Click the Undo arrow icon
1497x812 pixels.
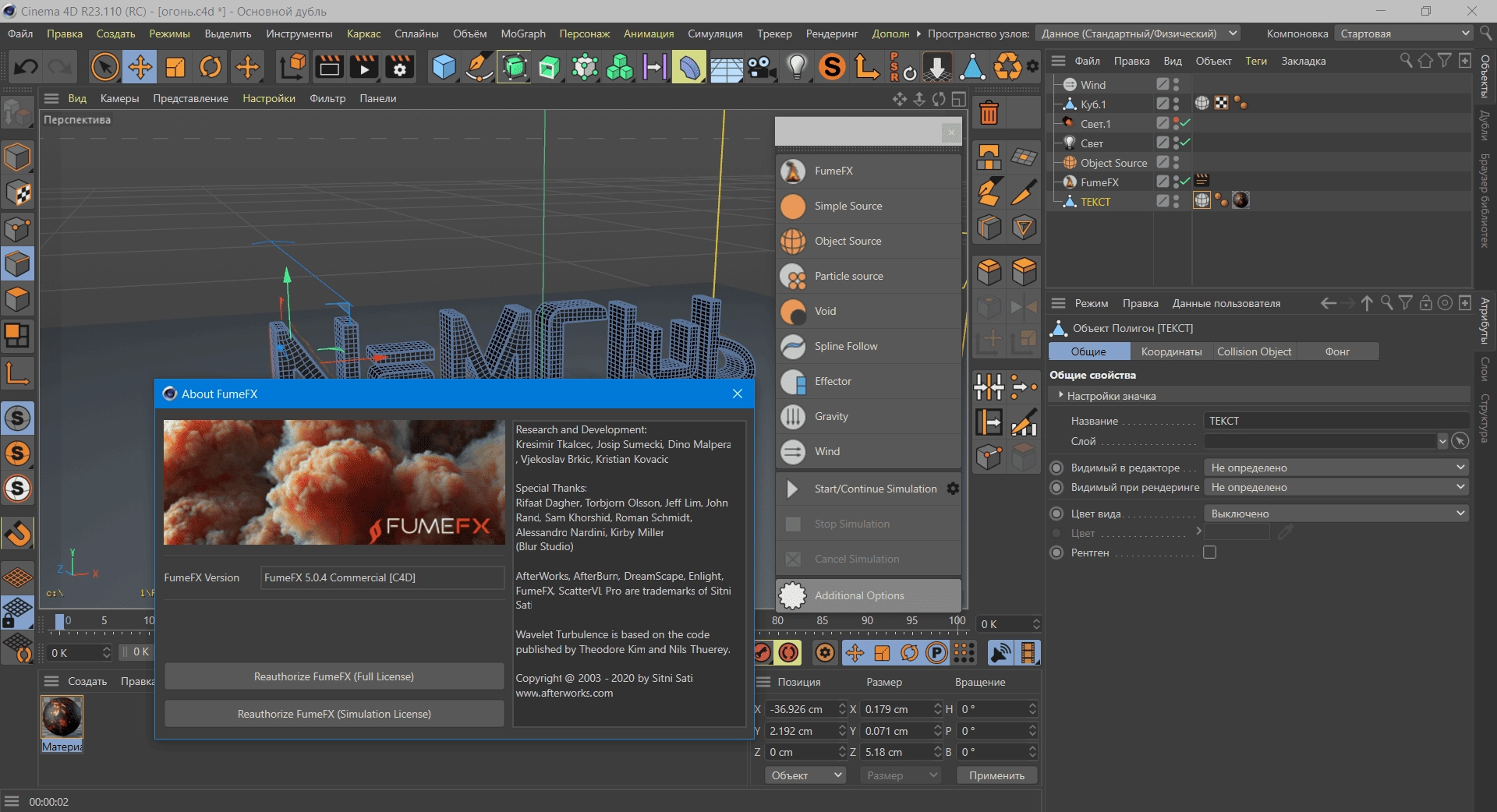click(x=26, y=67)
